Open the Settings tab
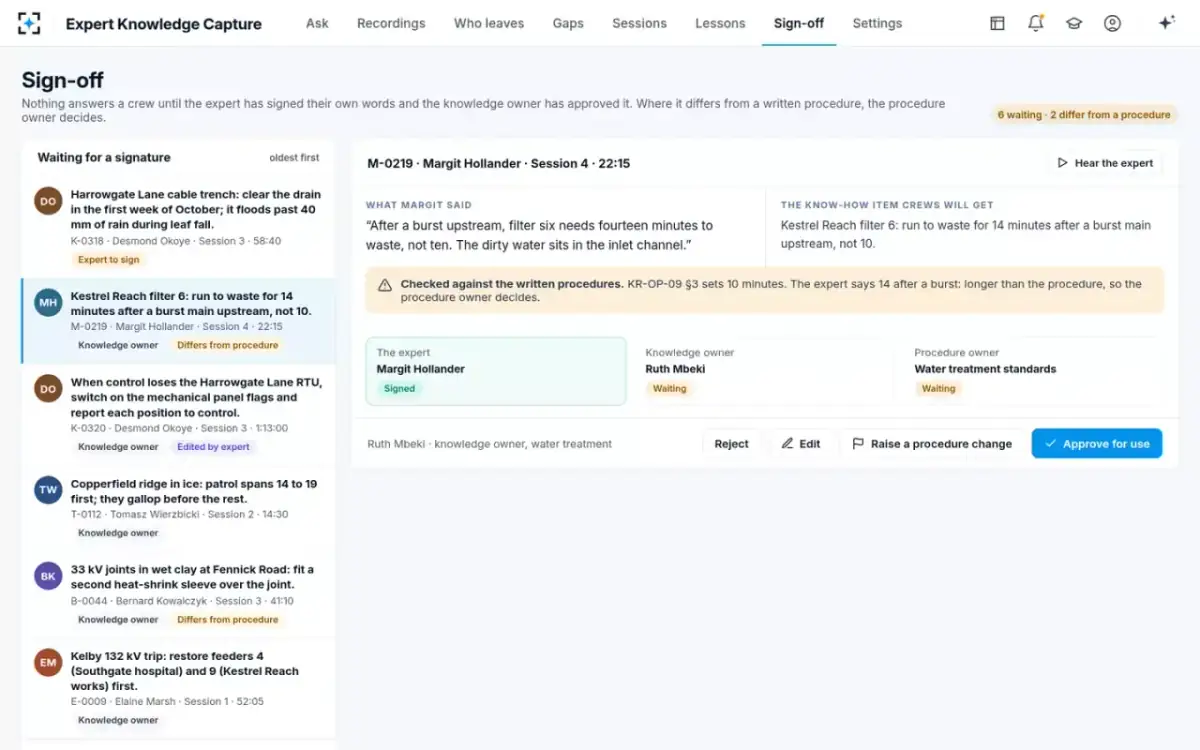The width and height of the screenshot is (1200, 750). tap(877, 23)
